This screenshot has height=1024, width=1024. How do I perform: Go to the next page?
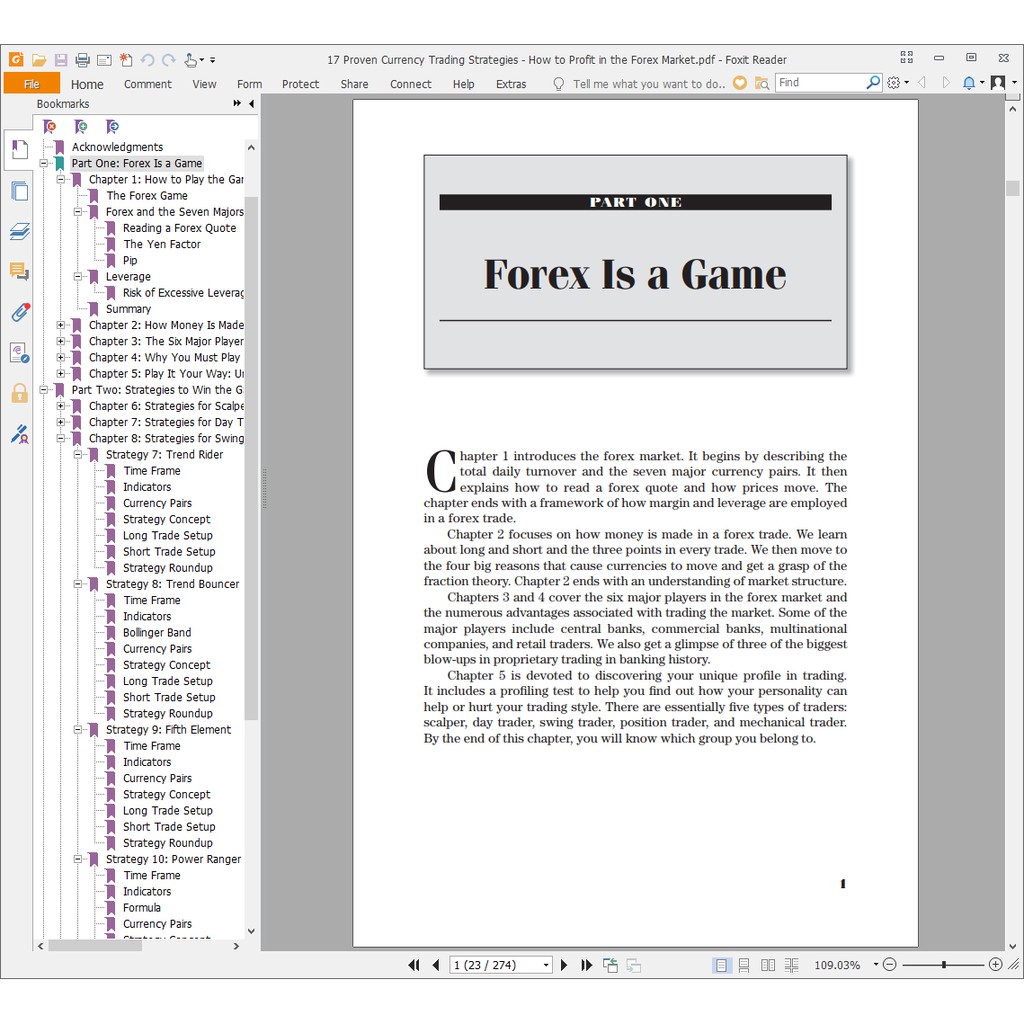click(564, 965)
